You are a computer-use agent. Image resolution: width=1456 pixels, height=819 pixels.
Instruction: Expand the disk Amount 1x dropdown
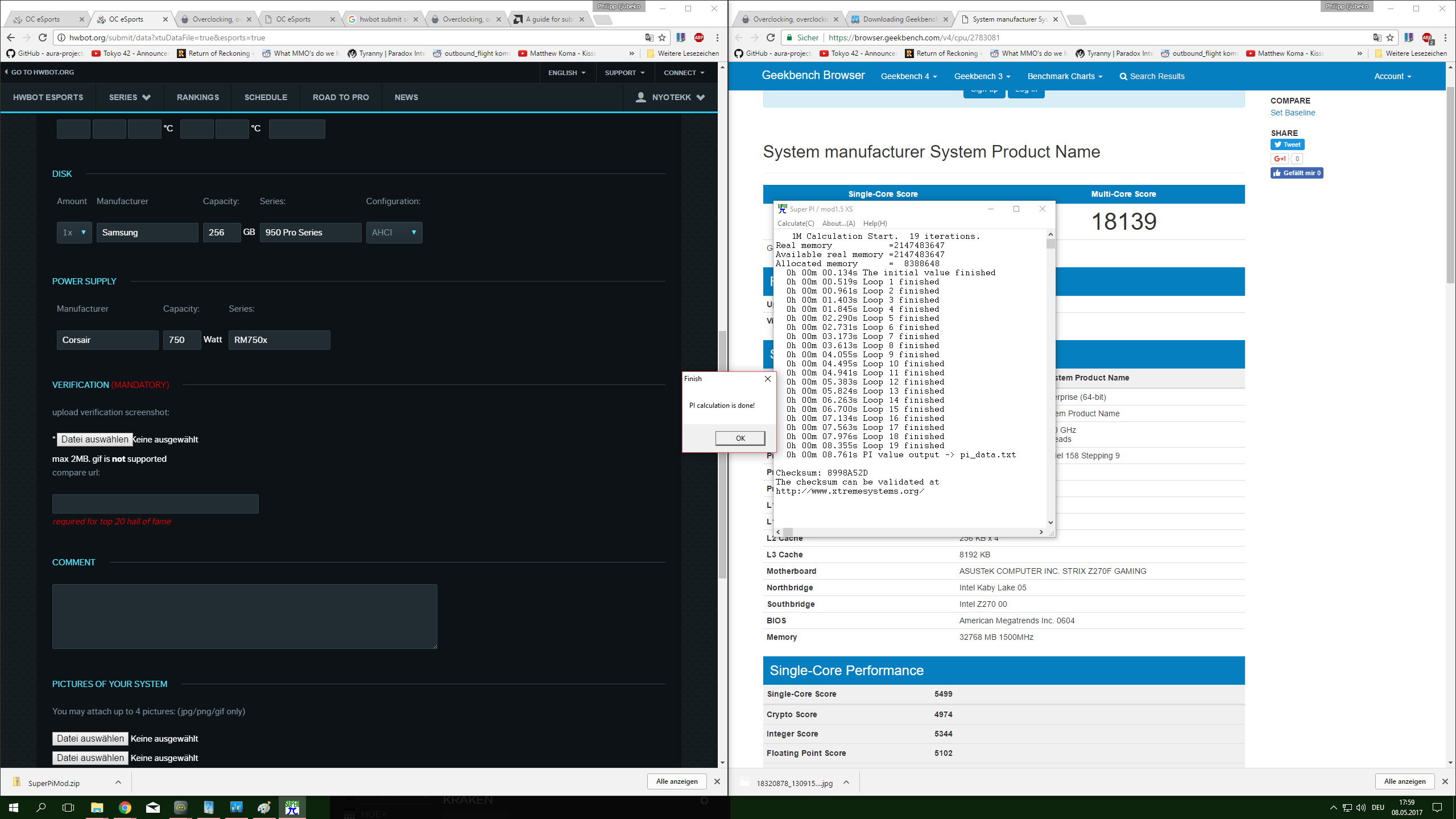point(75,233)
